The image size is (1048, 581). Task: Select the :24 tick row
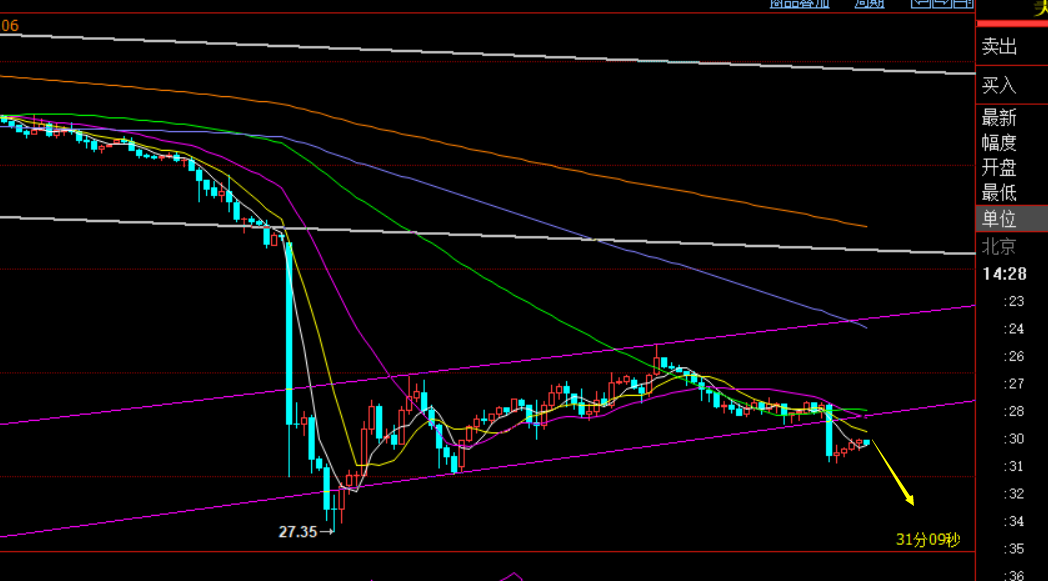[x=1014, y=329]
